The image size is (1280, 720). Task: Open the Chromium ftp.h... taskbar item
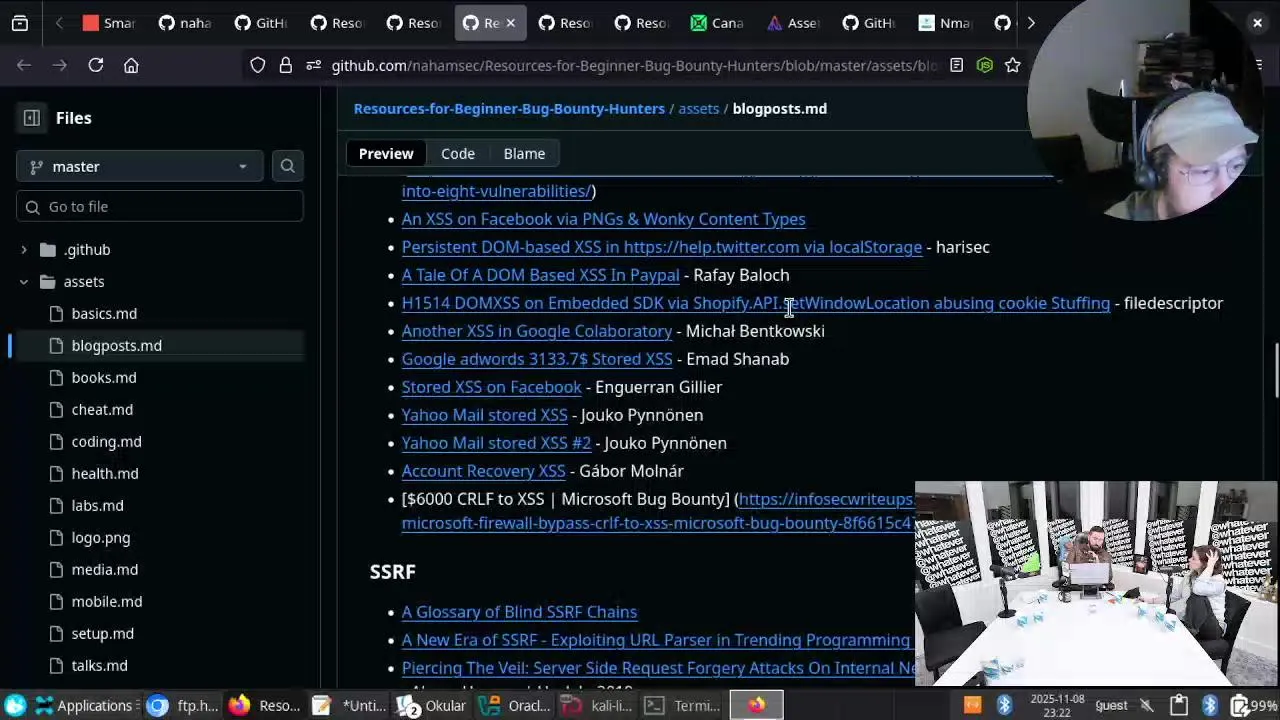[183, 706]
